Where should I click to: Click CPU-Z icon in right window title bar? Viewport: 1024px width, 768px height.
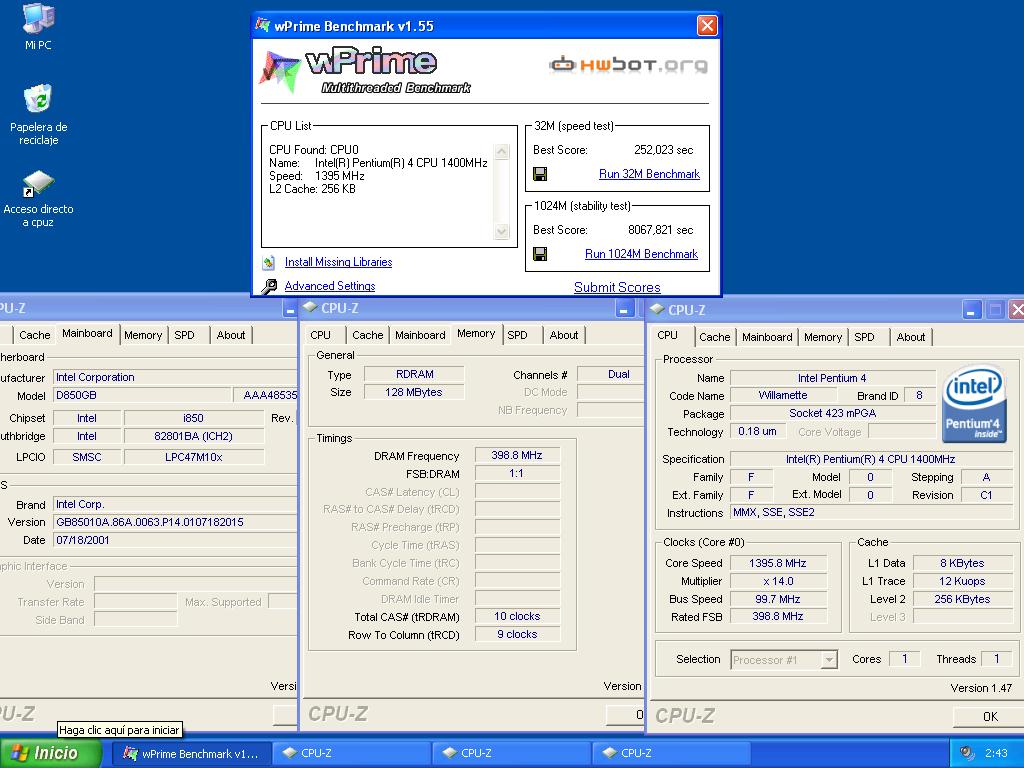point(656,310)
